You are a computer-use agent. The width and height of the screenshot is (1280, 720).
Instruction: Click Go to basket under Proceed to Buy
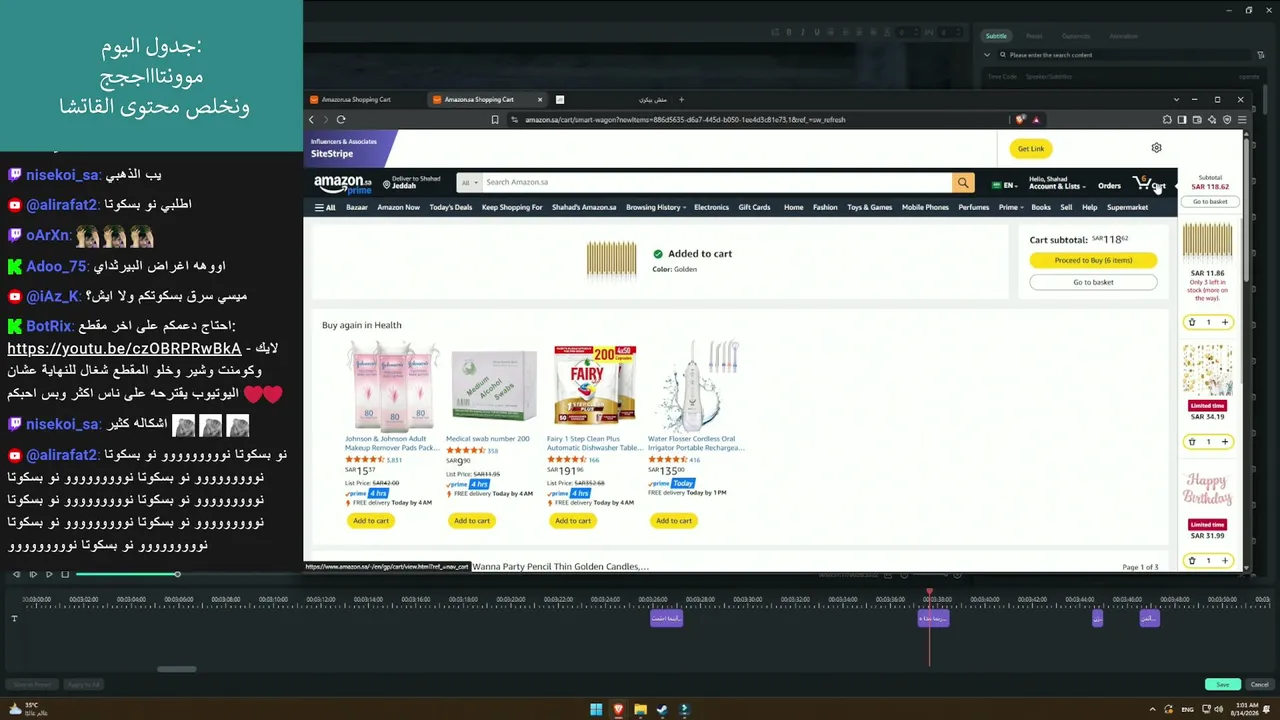pos(1093,282)
